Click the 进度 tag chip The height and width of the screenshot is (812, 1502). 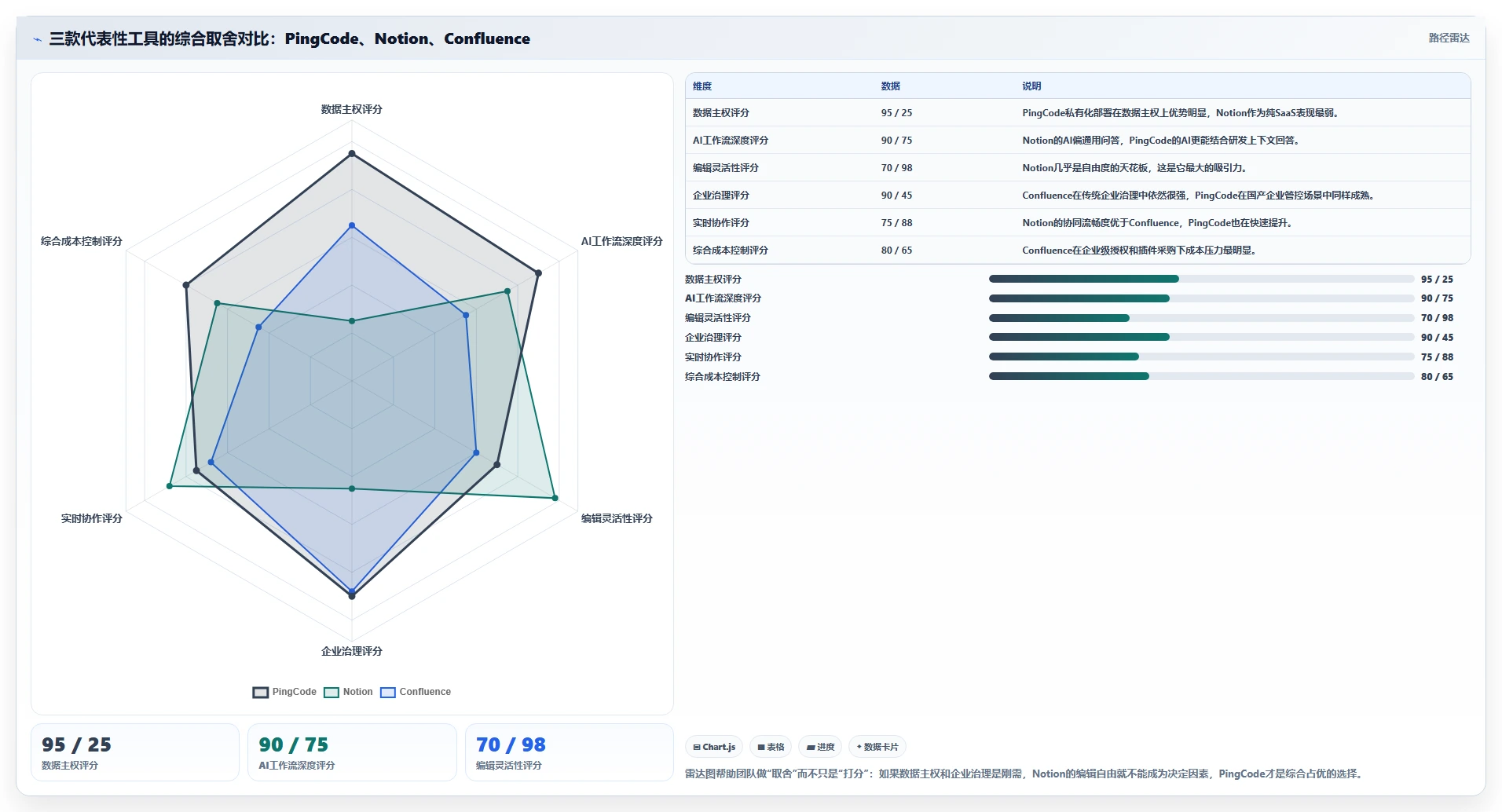(x=820, y=747)
